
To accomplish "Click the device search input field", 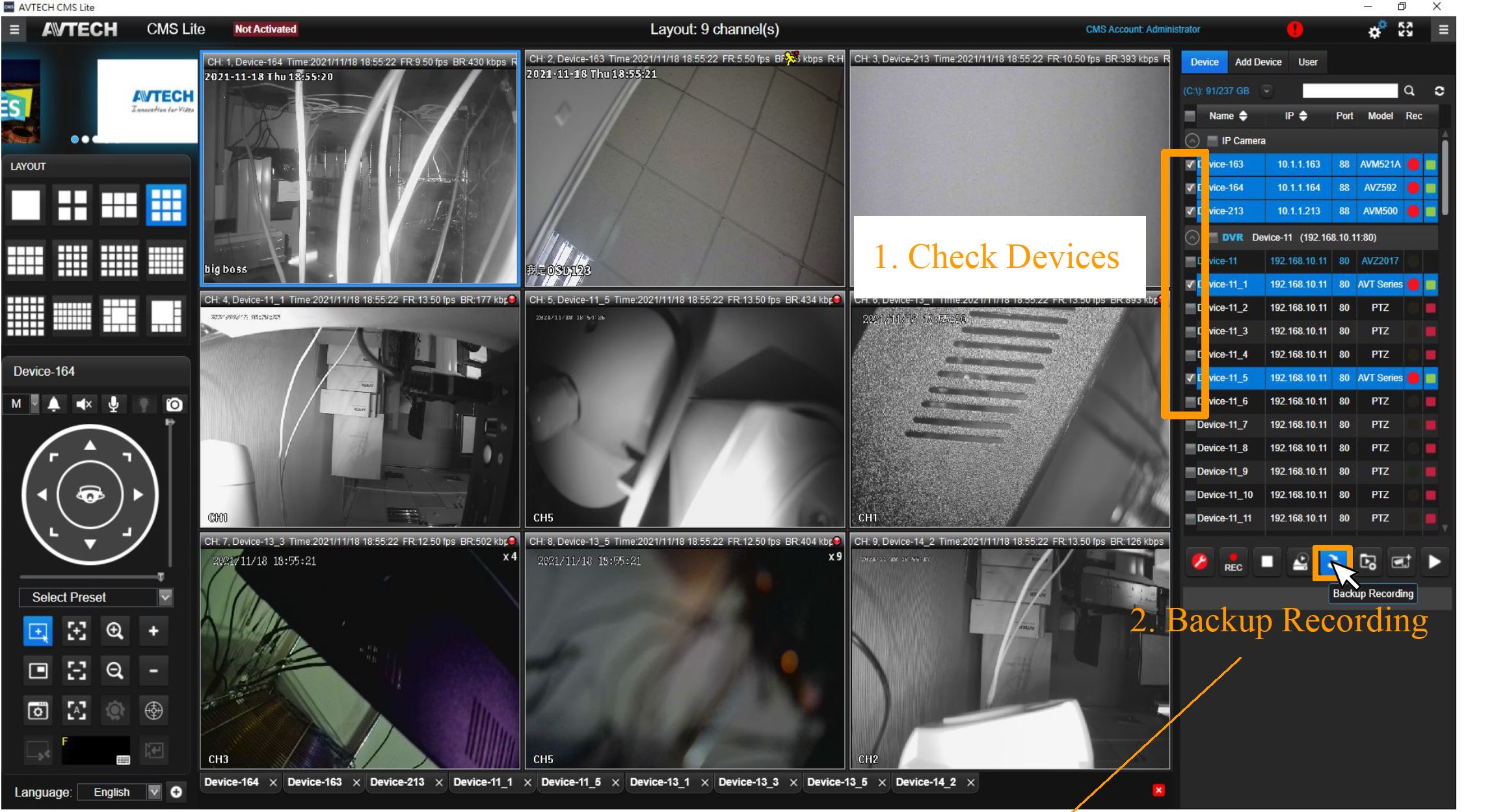I will [1349, 91].
